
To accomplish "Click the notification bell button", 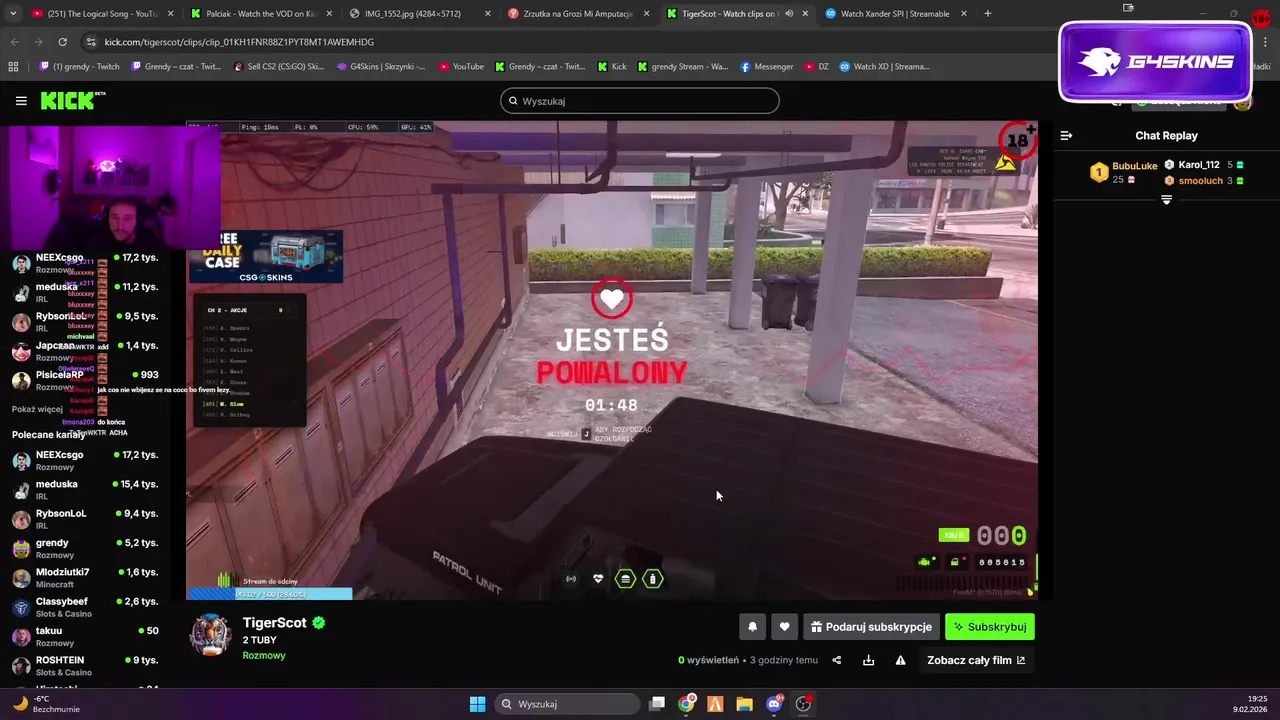I will (753, 627).
